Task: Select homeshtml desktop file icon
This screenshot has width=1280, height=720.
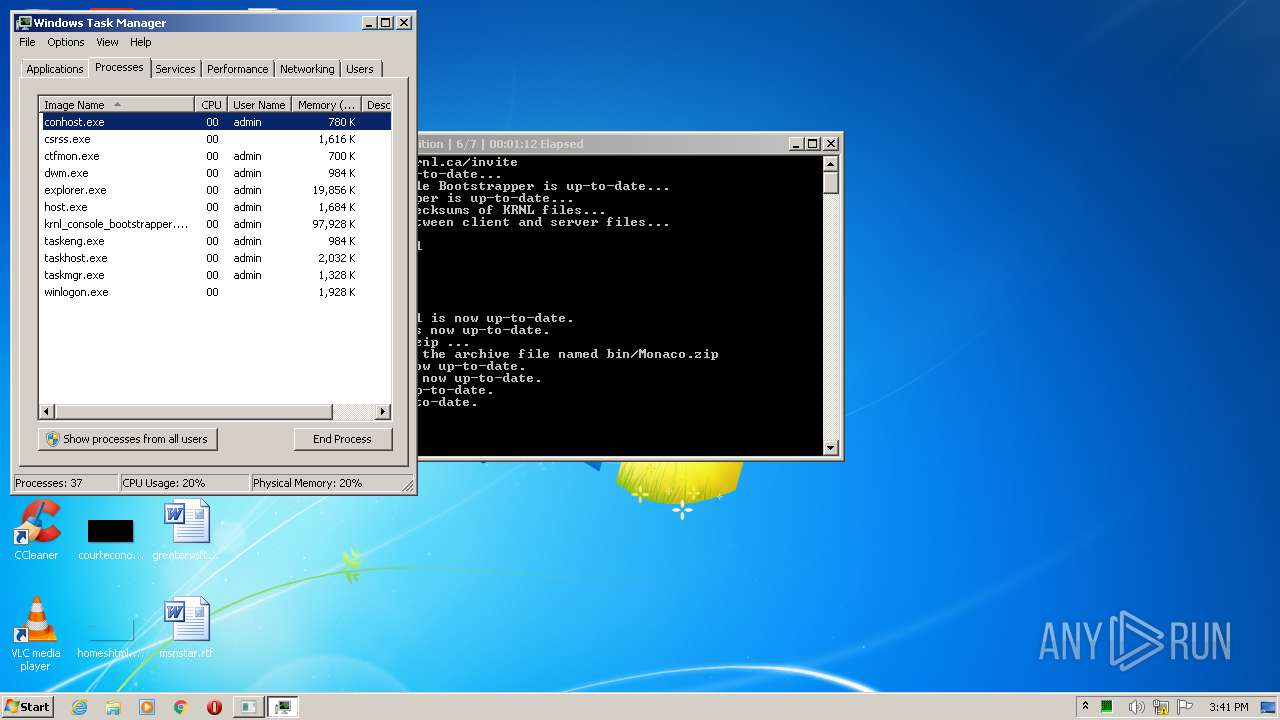Action: 111,638
